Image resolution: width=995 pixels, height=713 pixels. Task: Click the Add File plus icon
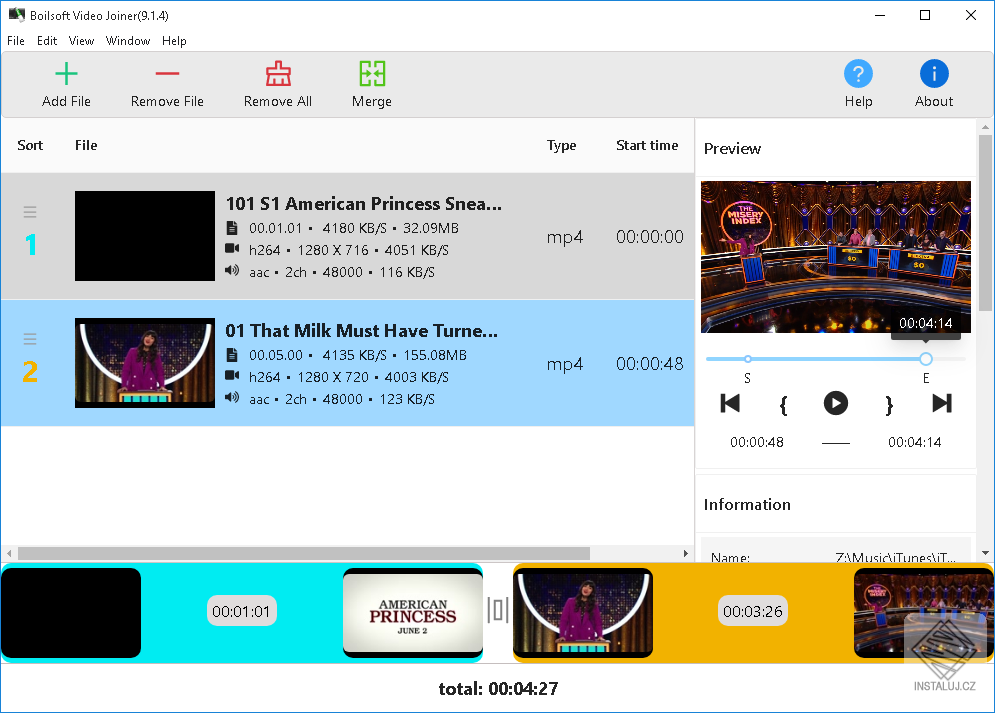click(x=66, y=74)
